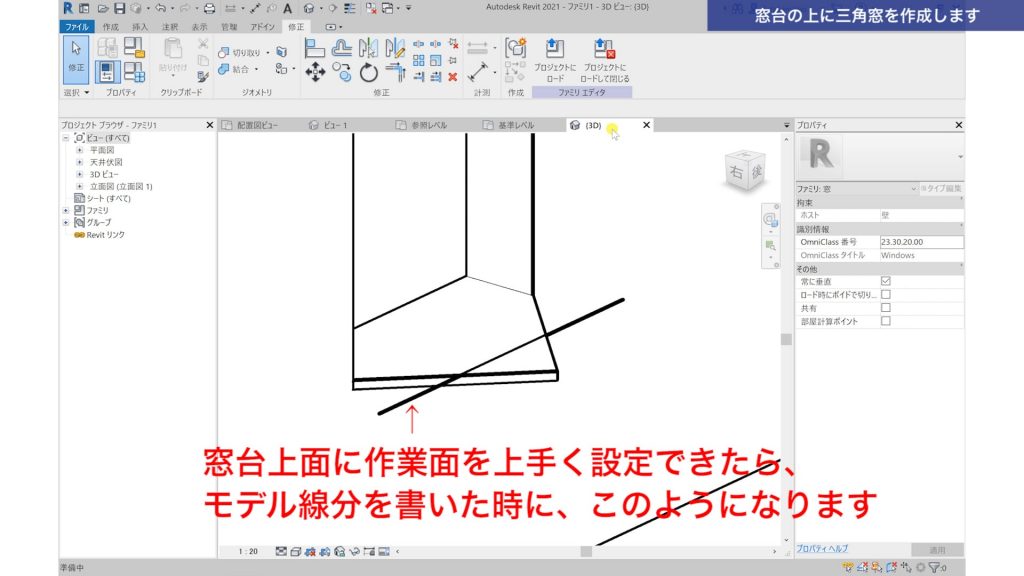Screen dimensions: 1024x576
Task: Click the ViewCube to change orientation
Action: (x=745, y=170)
